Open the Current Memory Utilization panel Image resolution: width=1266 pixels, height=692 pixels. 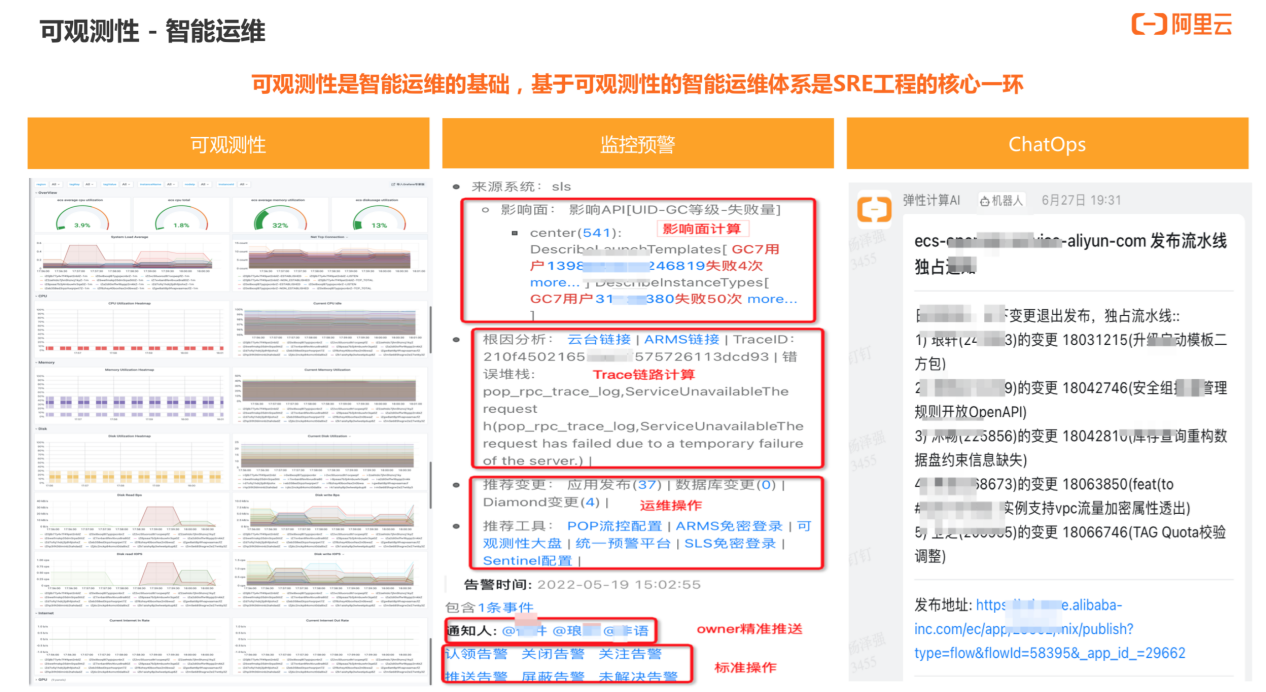(330, 395)
